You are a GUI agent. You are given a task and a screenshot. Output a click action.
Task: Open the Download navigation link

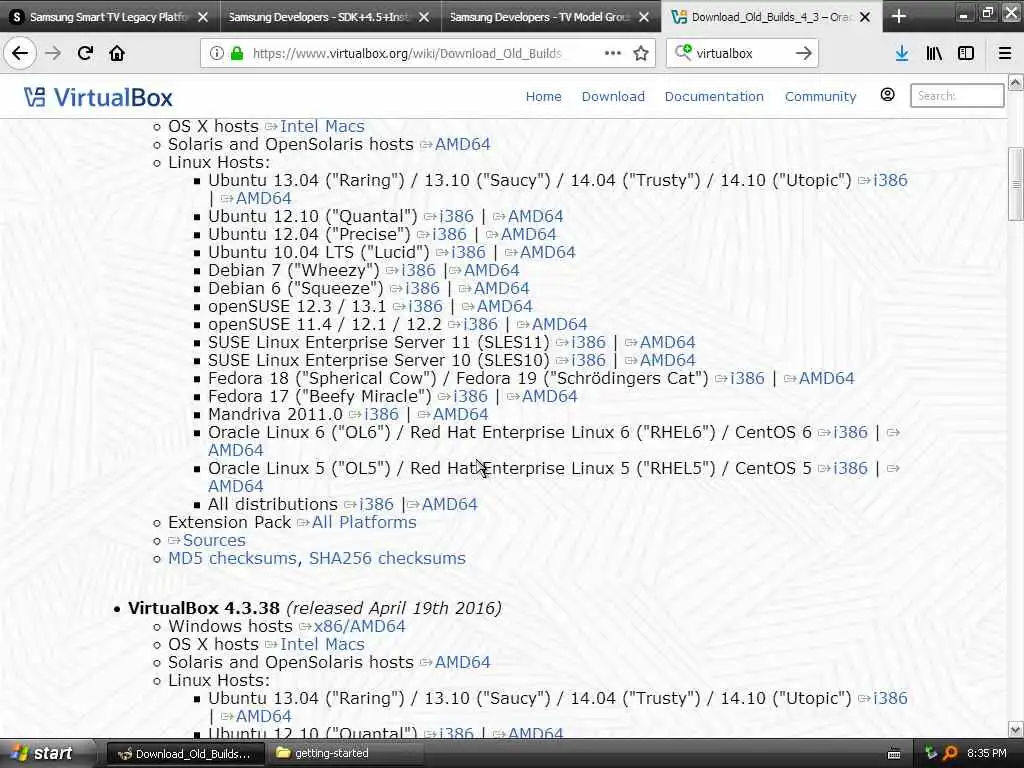coord(613,97)
